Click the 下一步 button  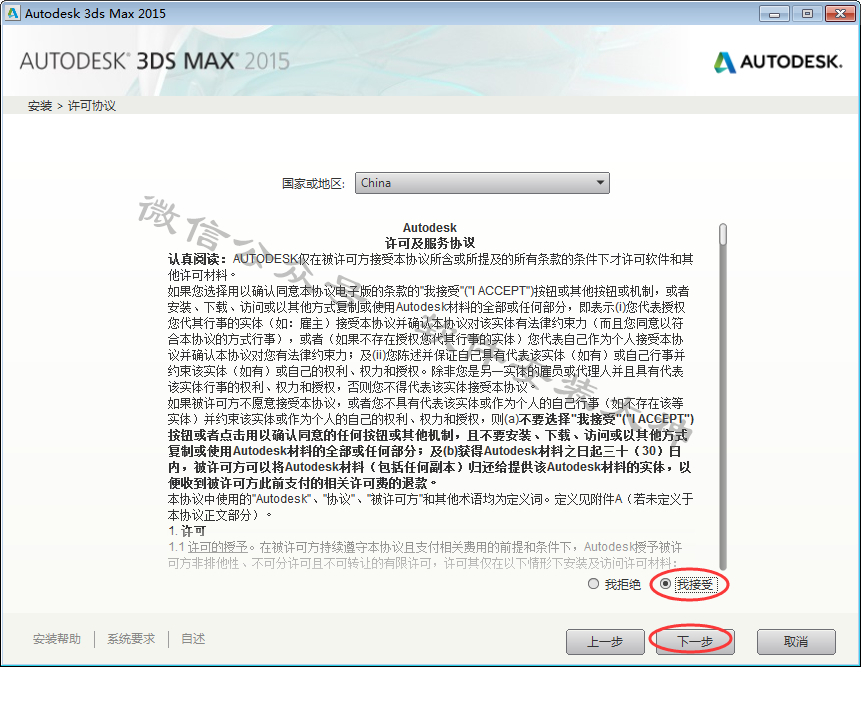(x=695, y=641)
